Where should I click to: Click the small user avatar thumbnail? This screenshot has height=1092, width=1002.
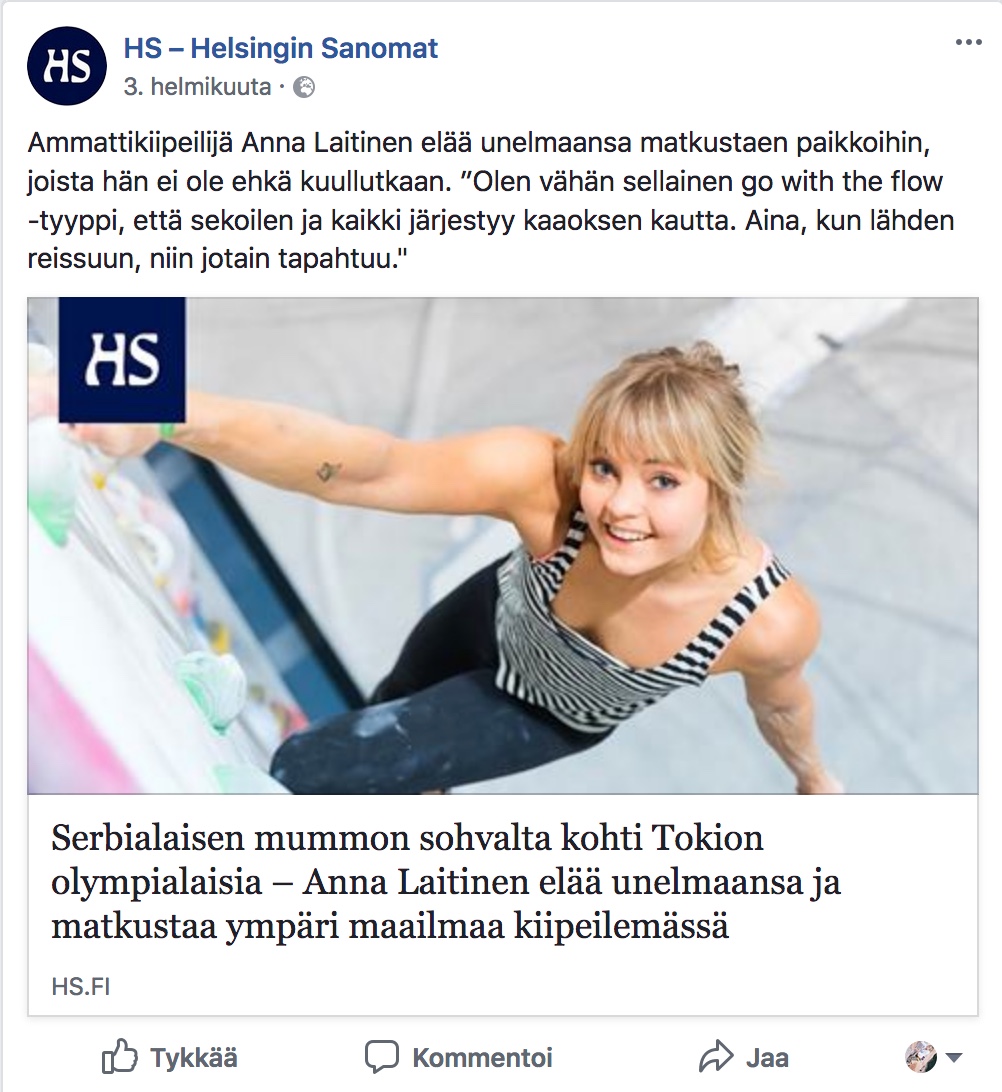(921, 1057)
